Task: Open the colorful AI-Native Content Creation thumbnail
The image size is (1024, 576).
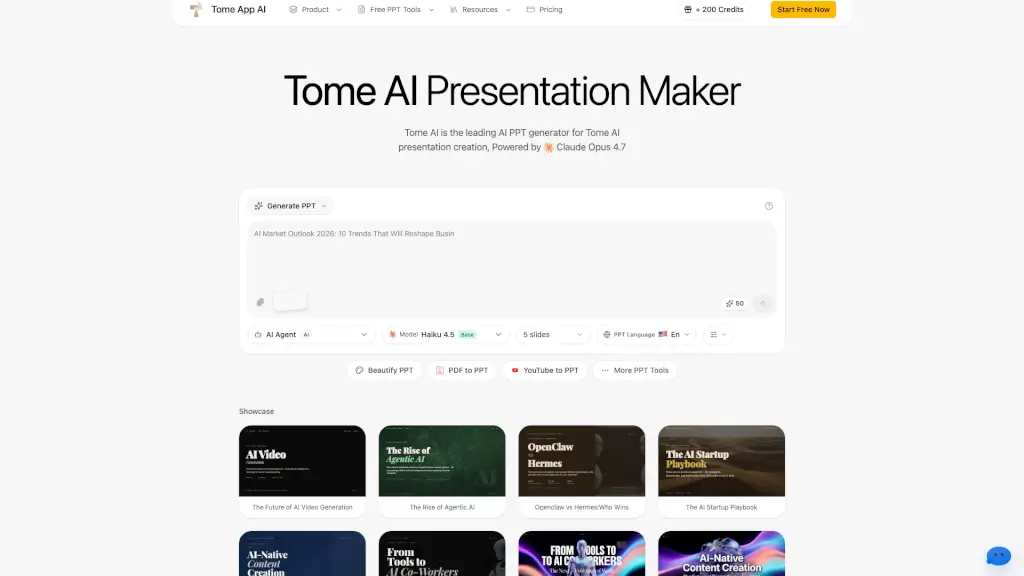Action: click(722, 553)
